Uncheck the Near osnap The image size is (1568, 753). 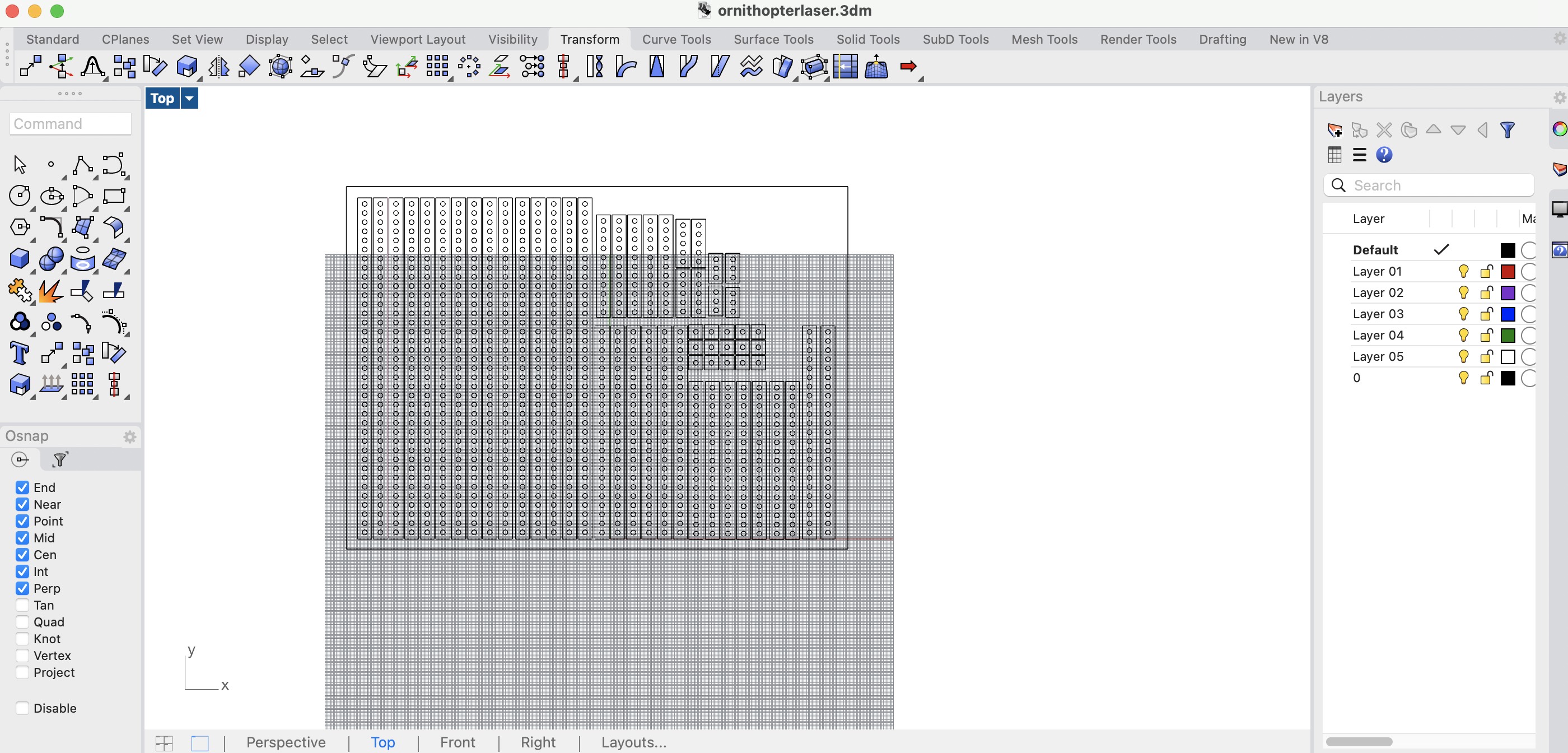(x=22, y=504)
